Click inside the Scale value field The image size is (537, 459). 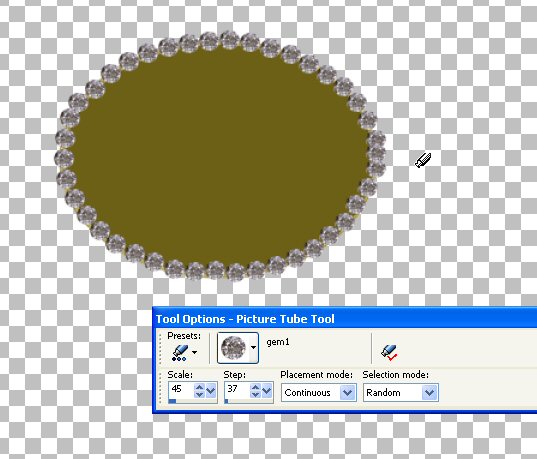[x=181, y=389]
